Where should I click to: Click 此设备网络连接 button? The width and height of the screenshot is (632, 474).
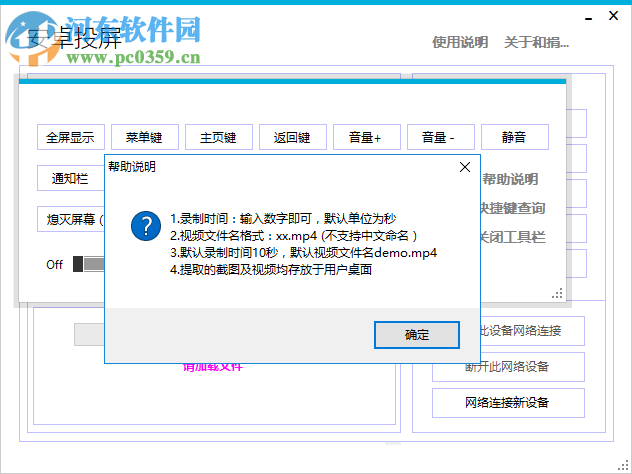[532, 331]
